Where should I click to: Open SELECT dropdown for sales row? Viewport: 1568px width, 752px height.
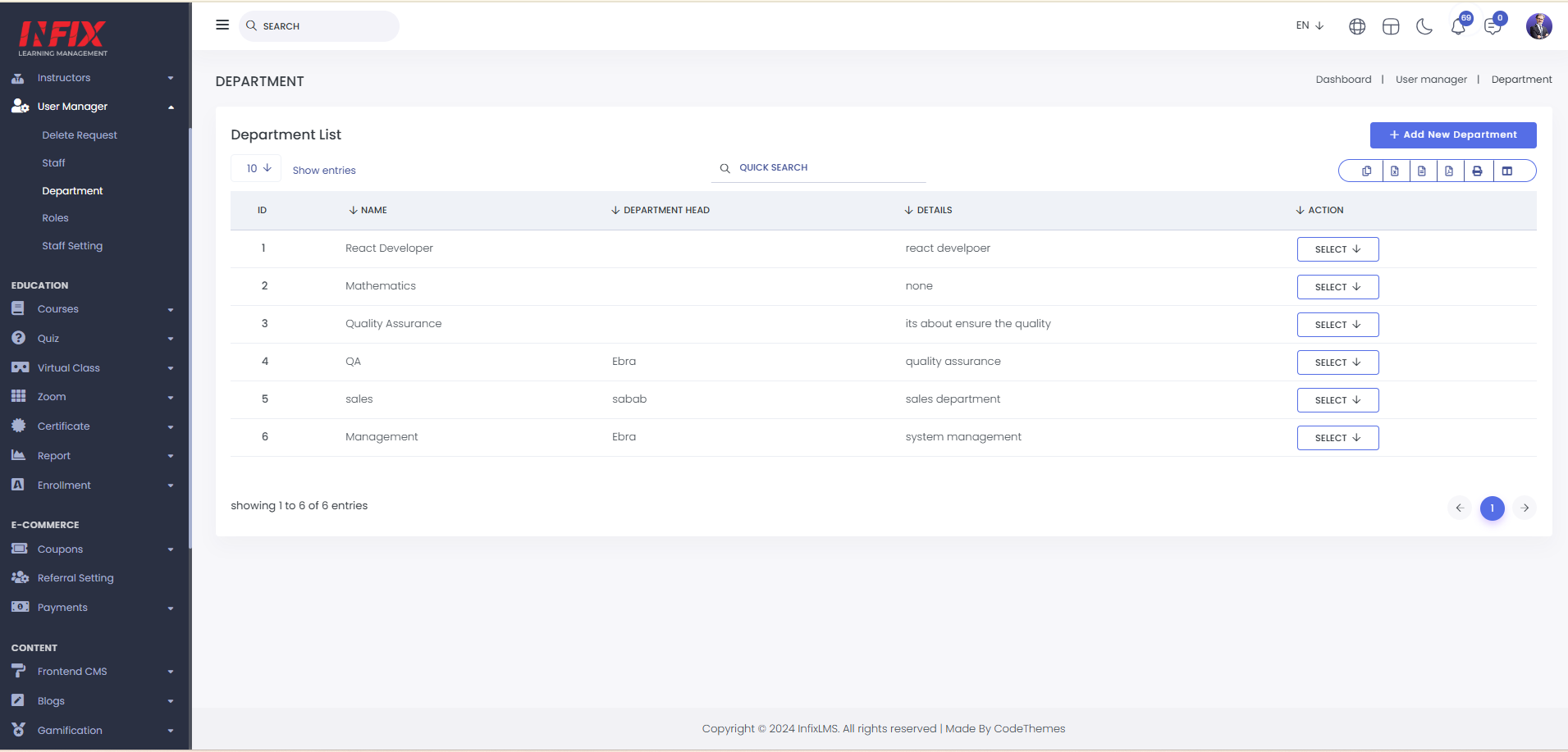[1337, 400]
